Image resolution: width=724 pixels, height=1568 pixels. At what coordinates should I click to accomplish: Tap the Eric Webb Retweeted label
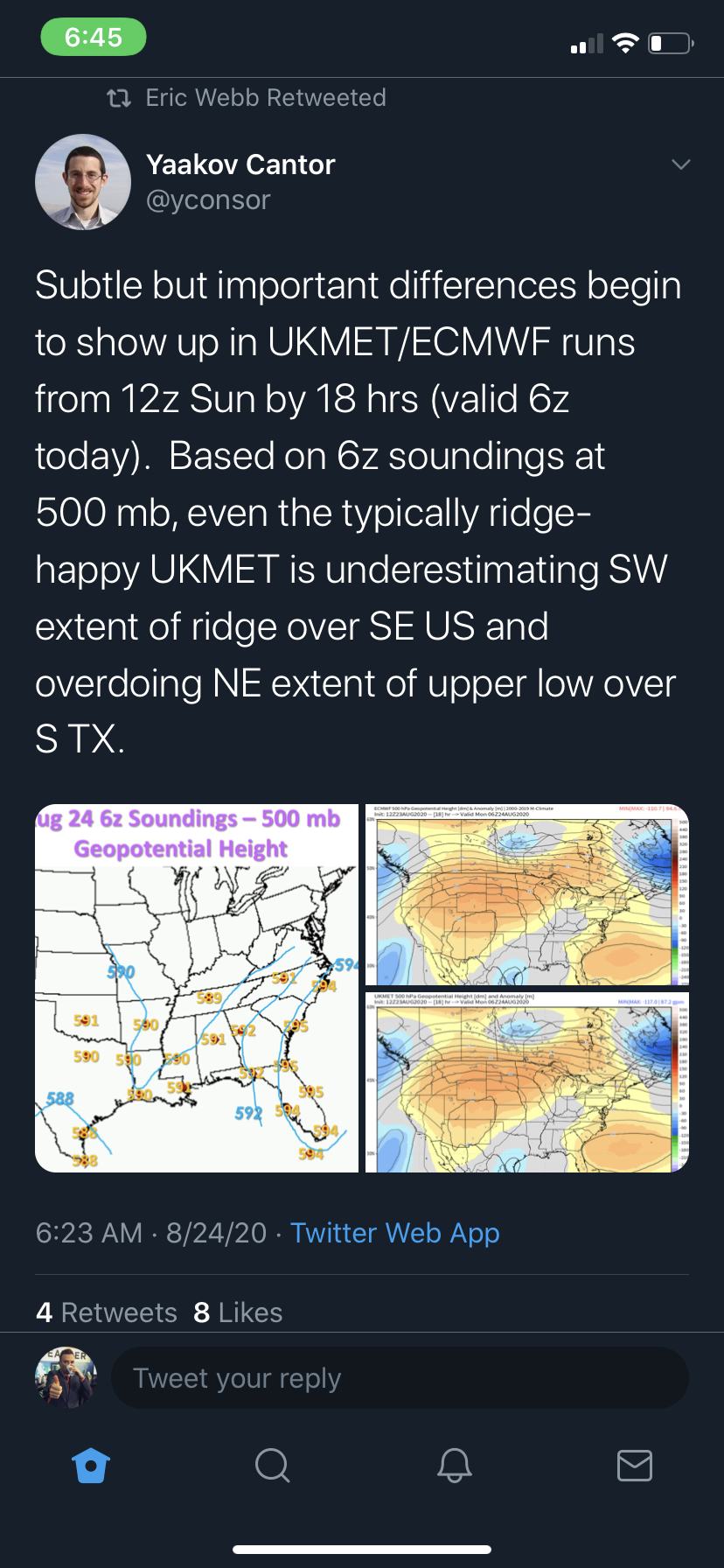click(266, 98)
